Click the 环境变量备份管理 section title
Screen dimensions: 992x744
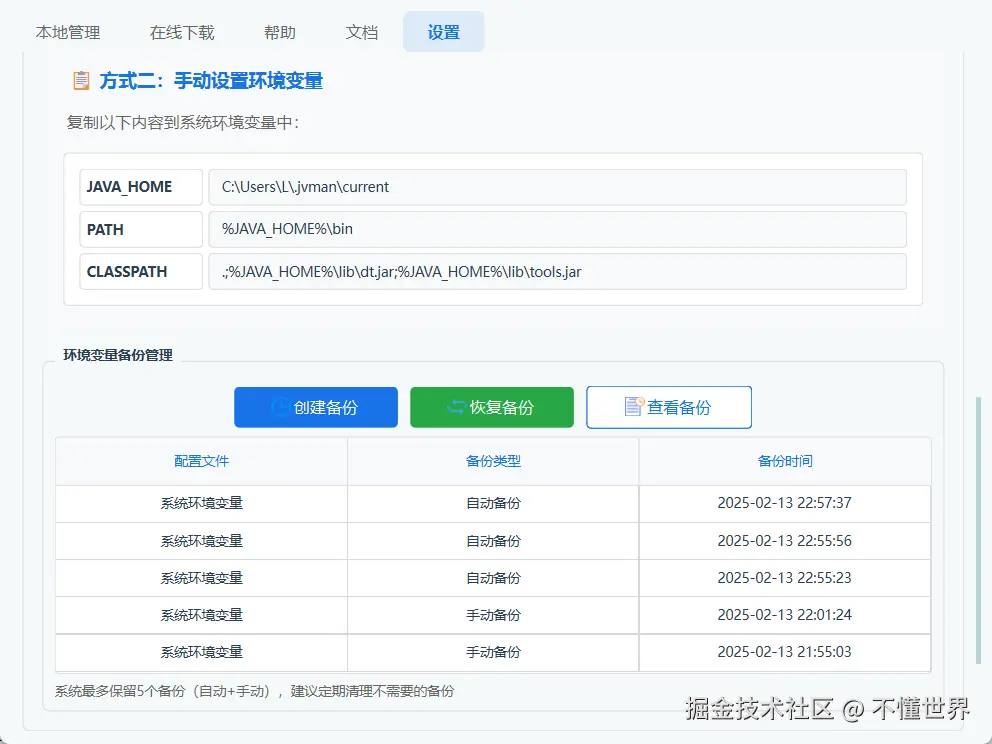pos(118,355)
